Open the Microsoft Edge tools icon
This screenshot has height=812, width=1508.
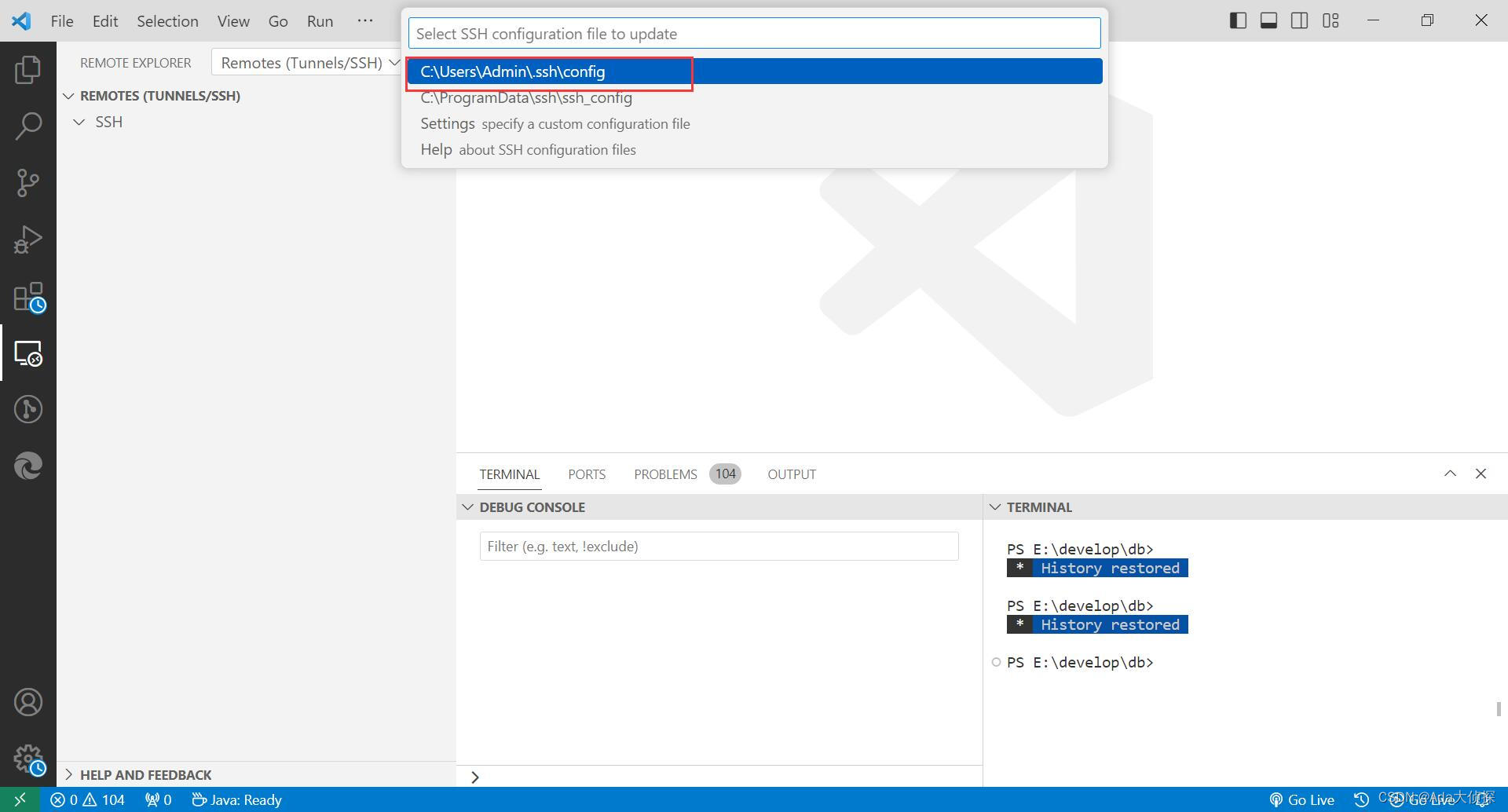pyautogui.click(x=28, y=466)
